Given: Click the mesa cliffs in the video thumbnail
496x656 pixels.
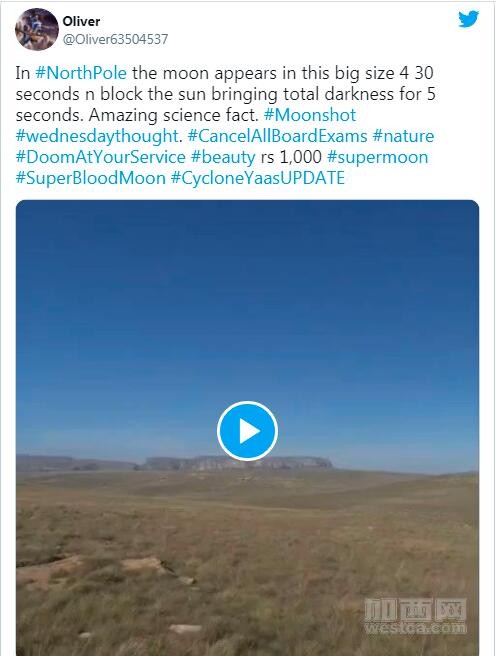Looking at the screenshot, I should (x=238, y=463).
